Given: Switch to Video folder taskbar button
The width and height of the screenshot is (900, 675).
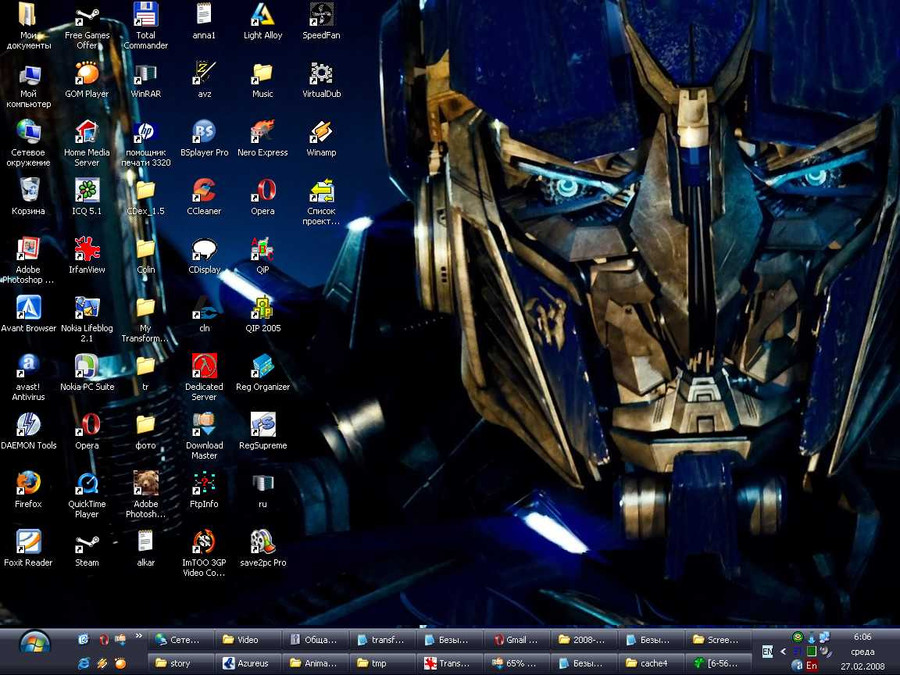Looking at the screenshot, I should [248, 639].
